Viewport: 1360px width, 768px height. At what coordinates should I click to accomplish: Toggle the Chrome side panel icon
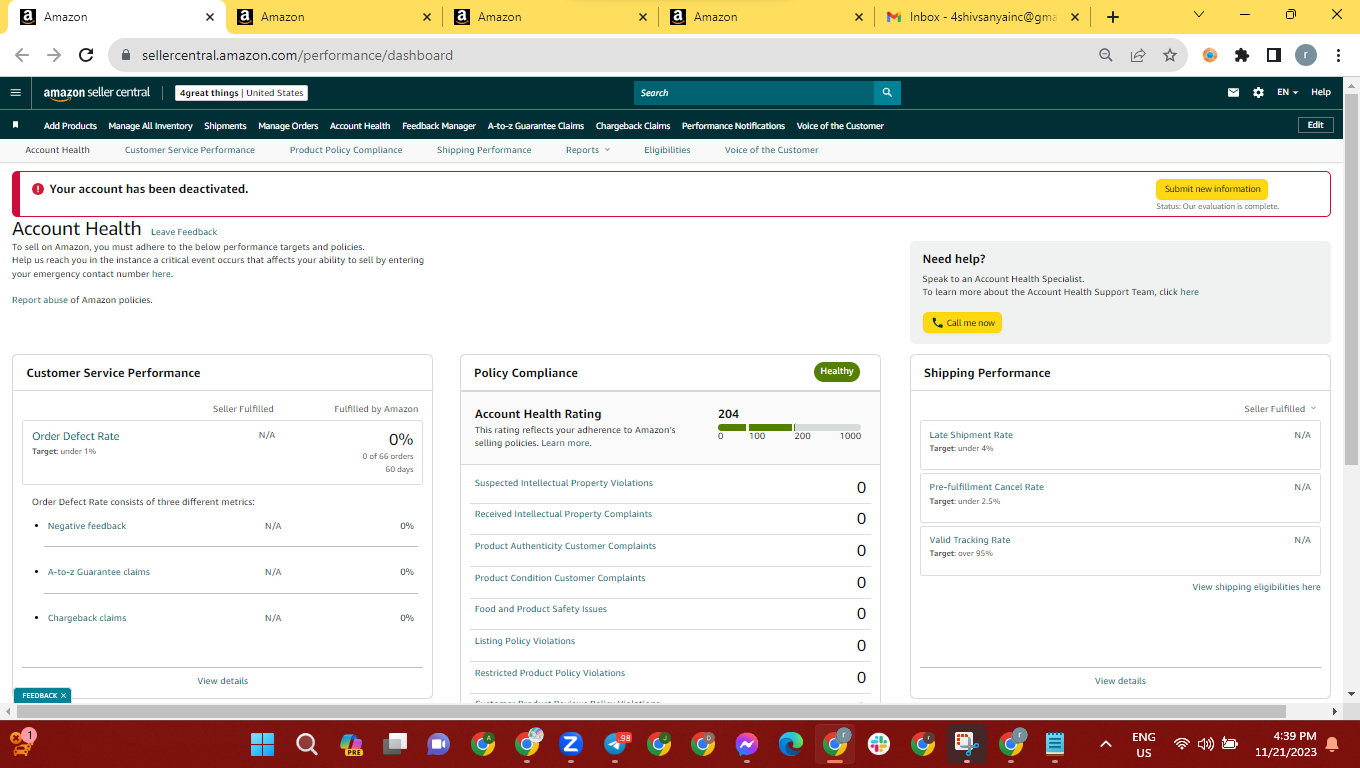click(1274, 56)
